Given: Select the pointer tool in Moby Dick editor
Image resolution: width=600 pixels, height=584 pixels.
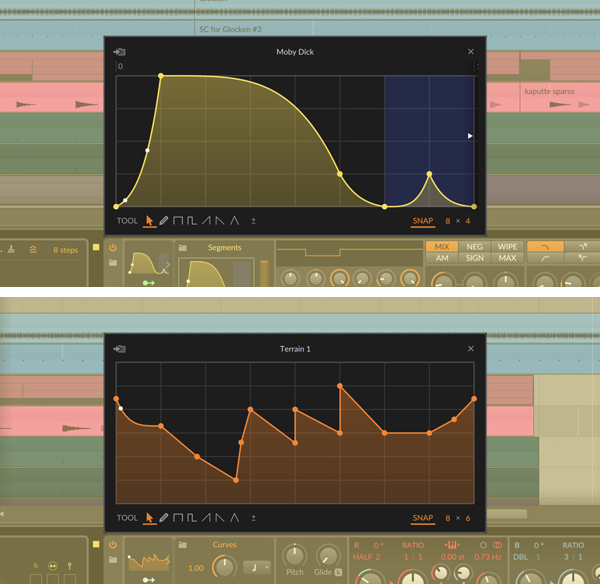Looking at the screenshot, I should (x=149, y=221).
